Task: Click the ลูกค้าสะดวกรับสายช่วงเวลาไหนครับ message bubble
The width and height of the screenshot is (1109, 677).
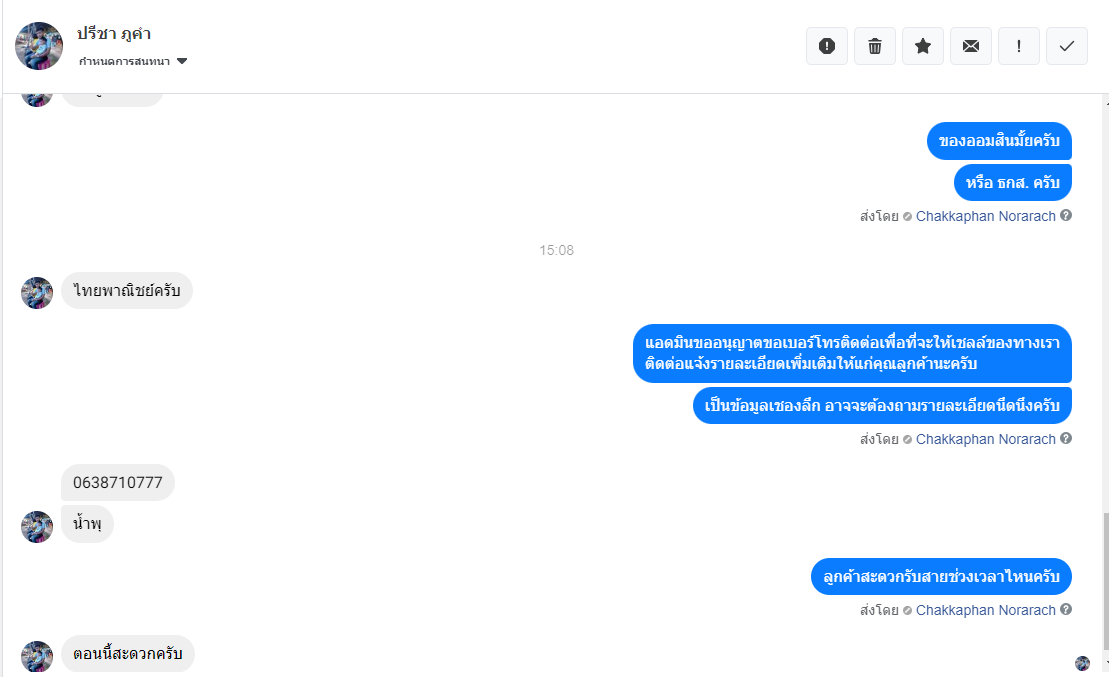Action: 941,577
